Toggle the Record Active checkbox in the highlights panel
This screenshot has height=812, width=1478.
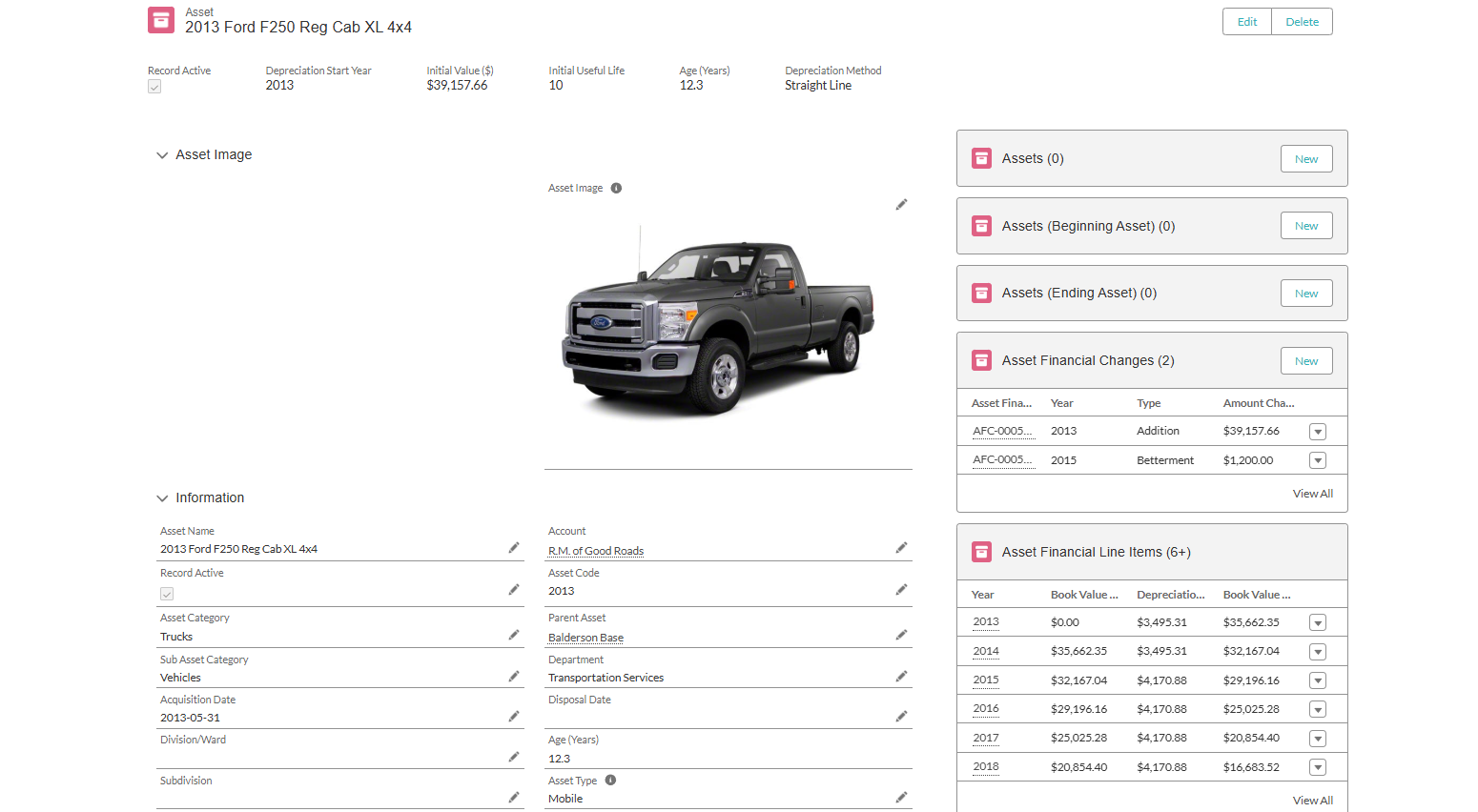(x=154, y=87)
